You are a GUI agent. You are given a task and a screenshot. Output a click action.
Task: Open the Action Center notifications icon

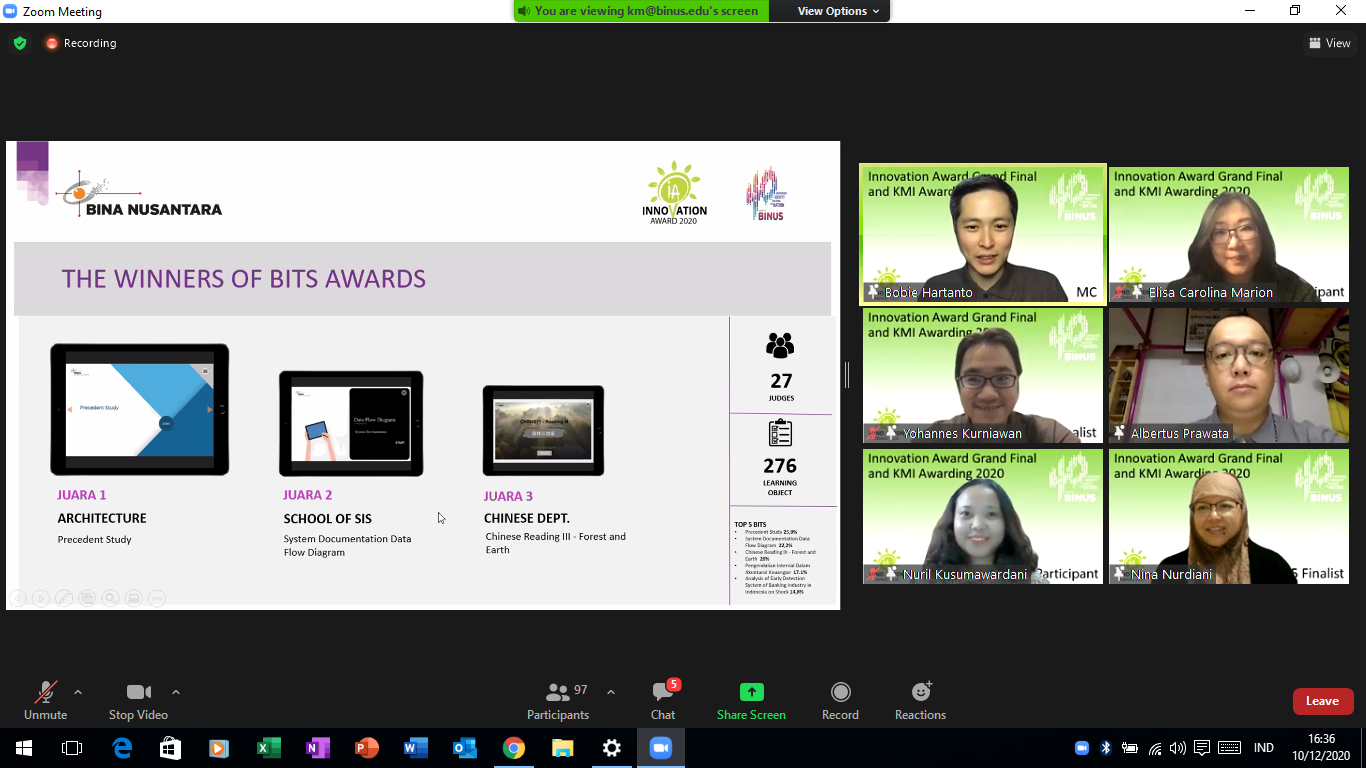1202,748
